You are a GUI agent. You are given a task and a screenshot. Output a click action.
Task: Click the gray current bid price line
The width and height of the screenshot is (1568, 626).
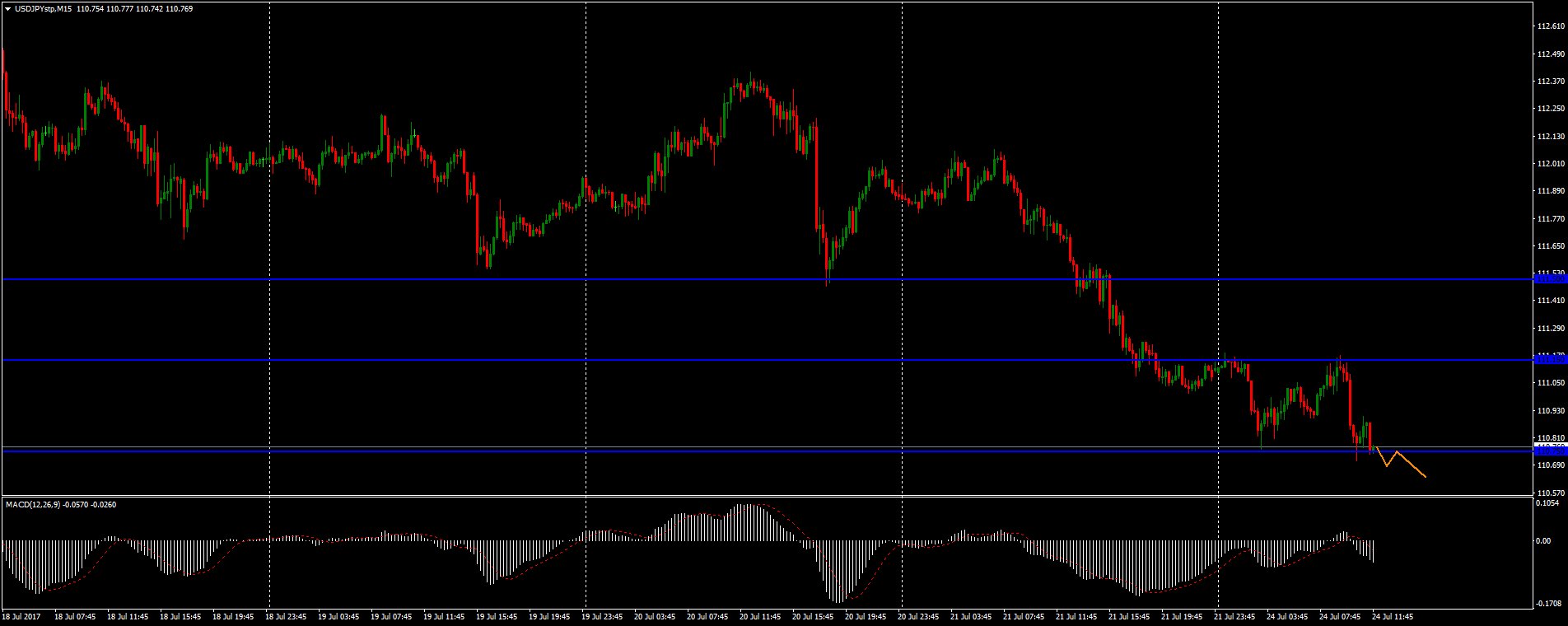click(x=766, y=447)
